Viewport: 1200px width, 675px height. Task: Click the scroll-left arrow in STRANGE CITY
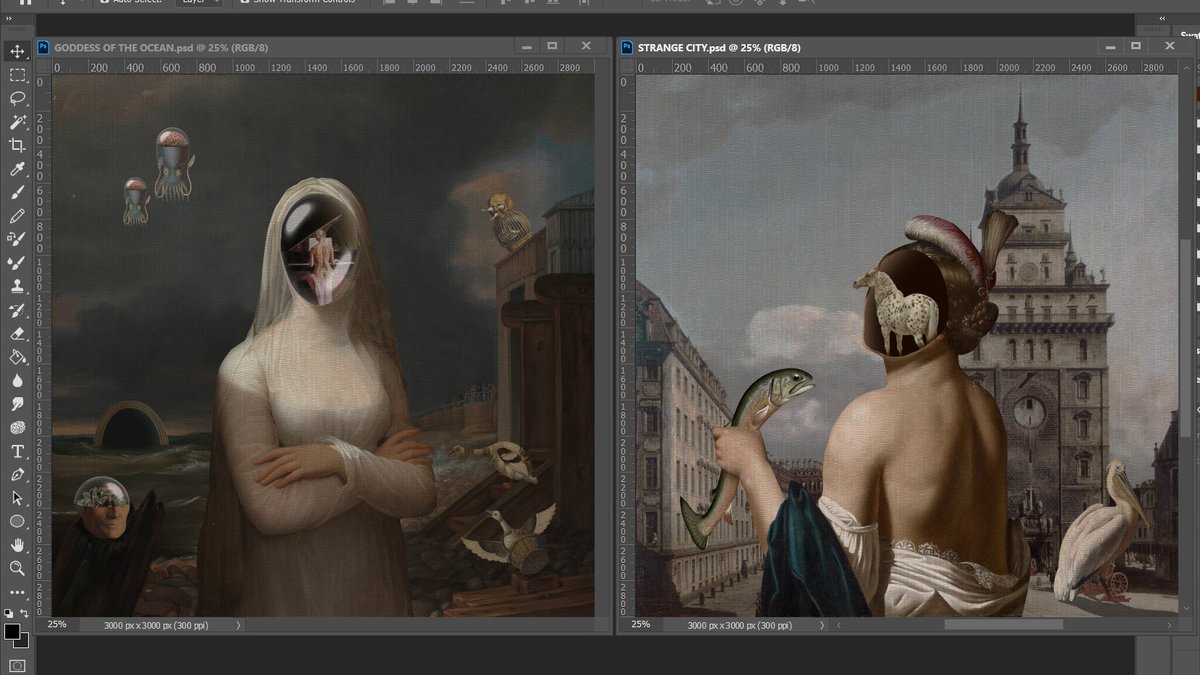(838, 625)
